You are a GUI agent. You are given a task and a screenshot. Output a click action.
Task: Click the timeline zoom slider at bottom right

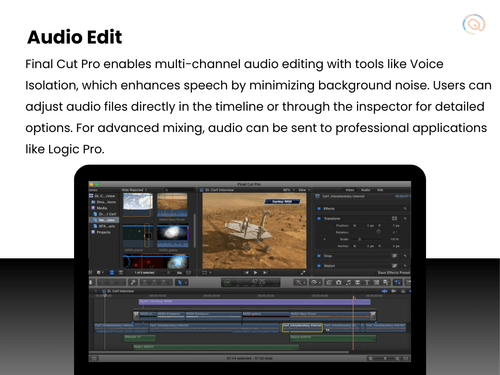click(x=384, y=358)
